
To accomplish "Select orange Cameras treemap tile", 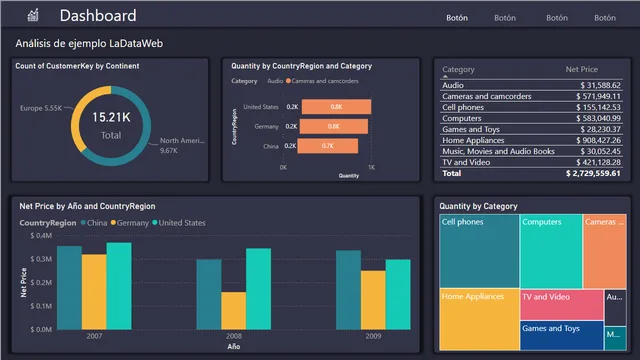I will click(605, 251).
